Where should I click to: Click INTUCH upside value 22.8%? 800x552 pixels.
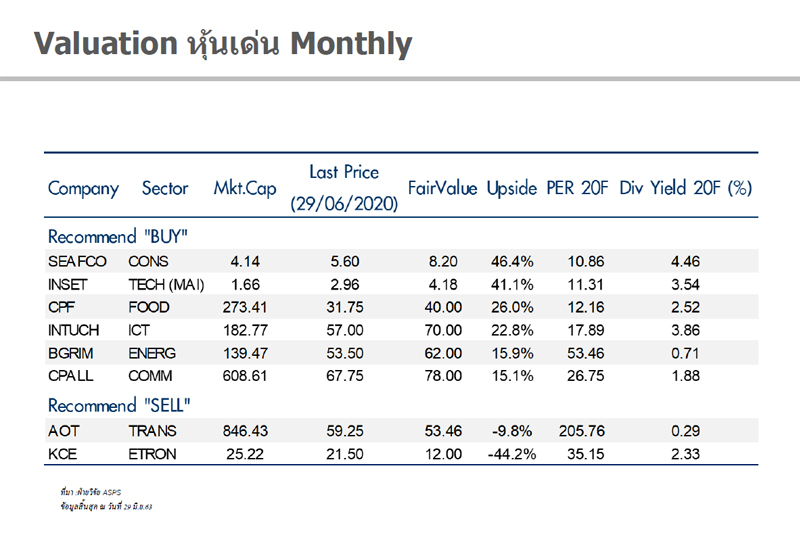[x=512, y=330]
